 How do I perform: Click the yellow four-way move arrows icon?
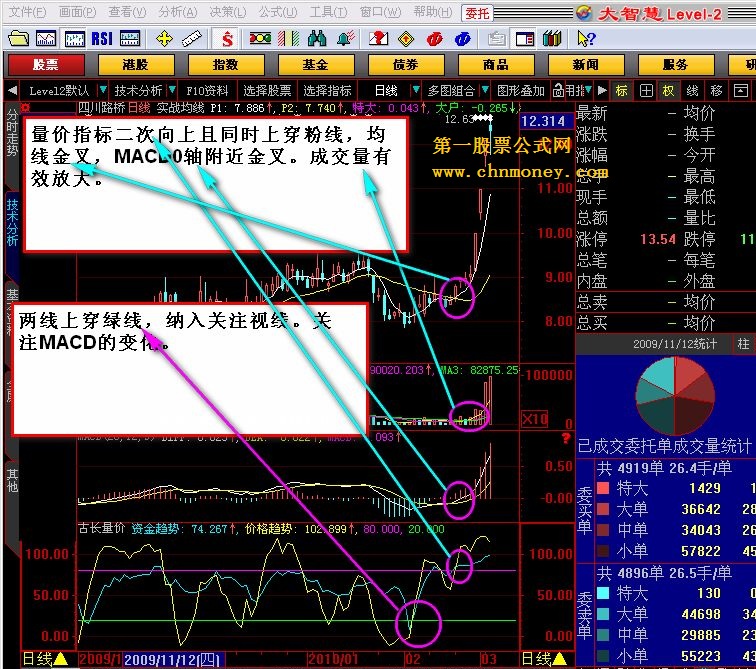(164, 39)
